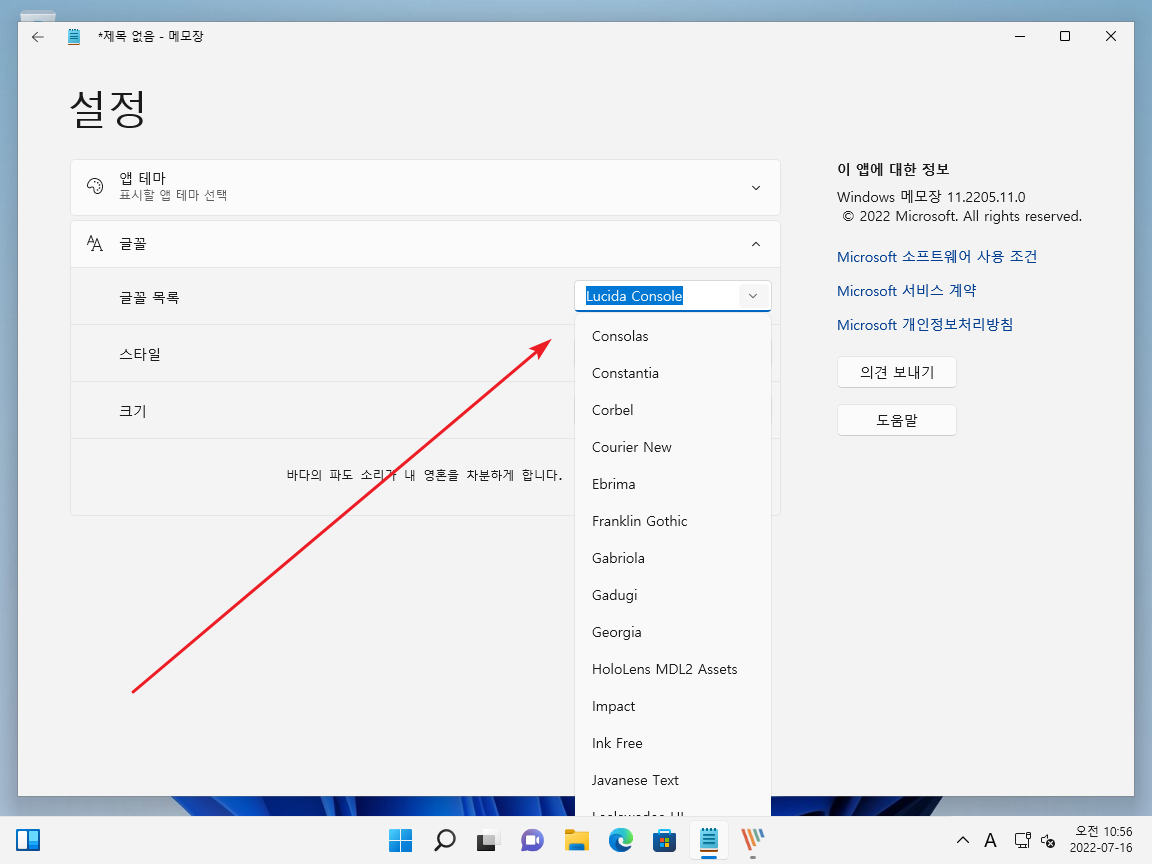This screenshot has width=1152, height=864.
Task: Choose Ebrima from the dropdown
Action: point(673,484)
